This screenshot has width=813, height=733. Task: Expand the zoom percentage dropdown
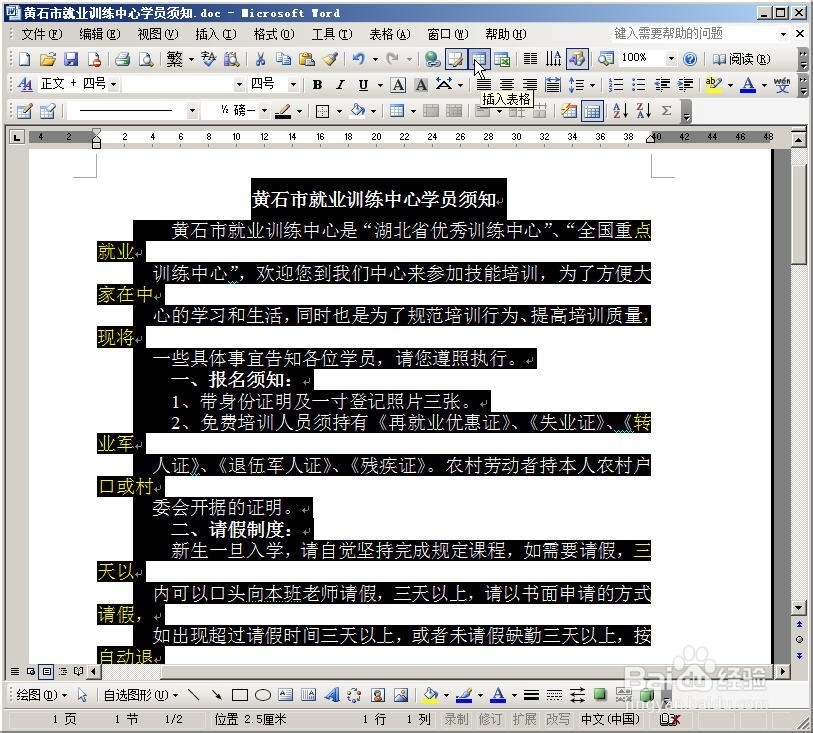[x=671, y=59]
